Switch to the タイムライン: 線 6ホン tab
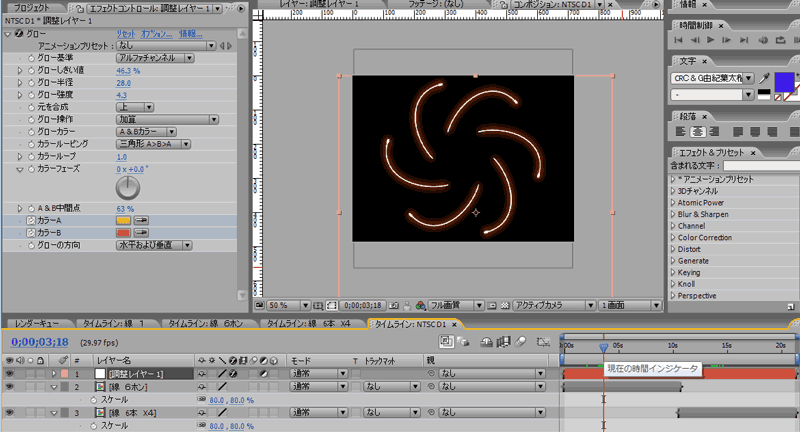 [x=206, y=323]
